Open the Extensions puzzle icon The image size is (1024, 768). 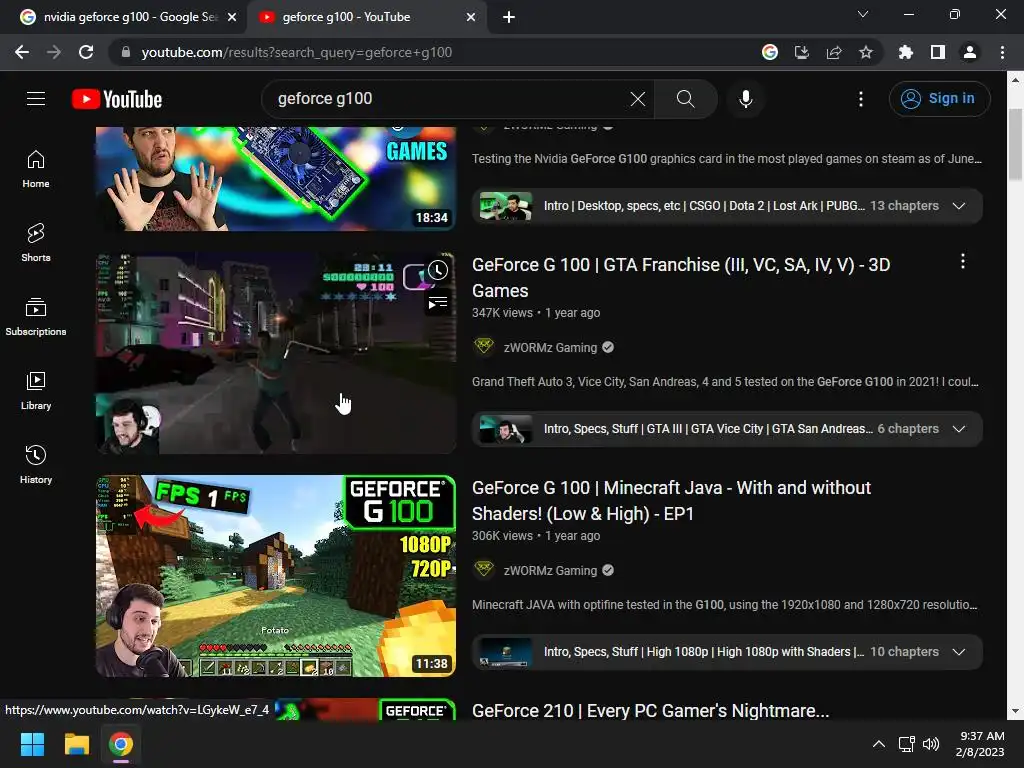[905, 52]
